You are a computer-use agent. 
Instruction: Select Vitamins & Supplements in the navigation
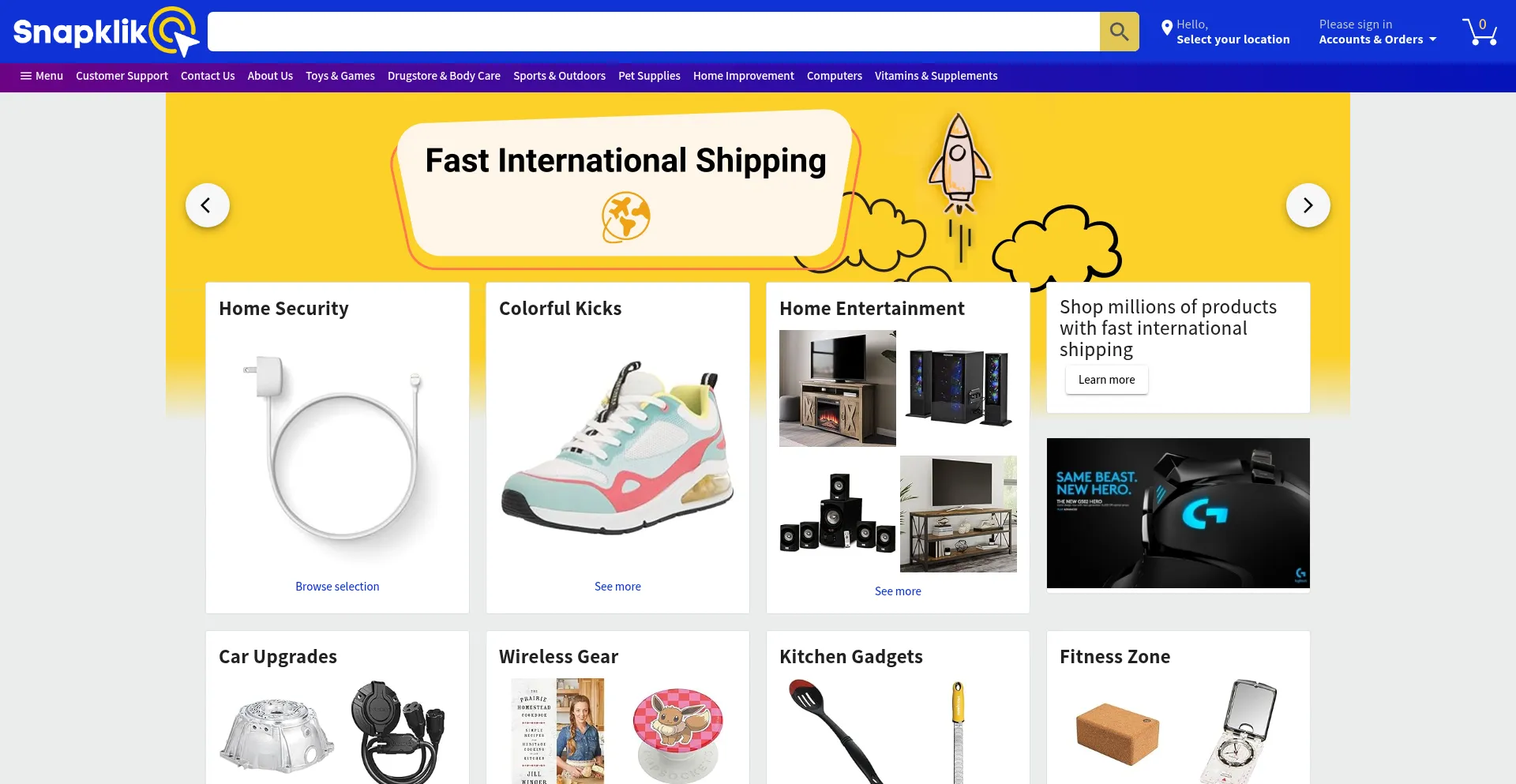point(936,76)
